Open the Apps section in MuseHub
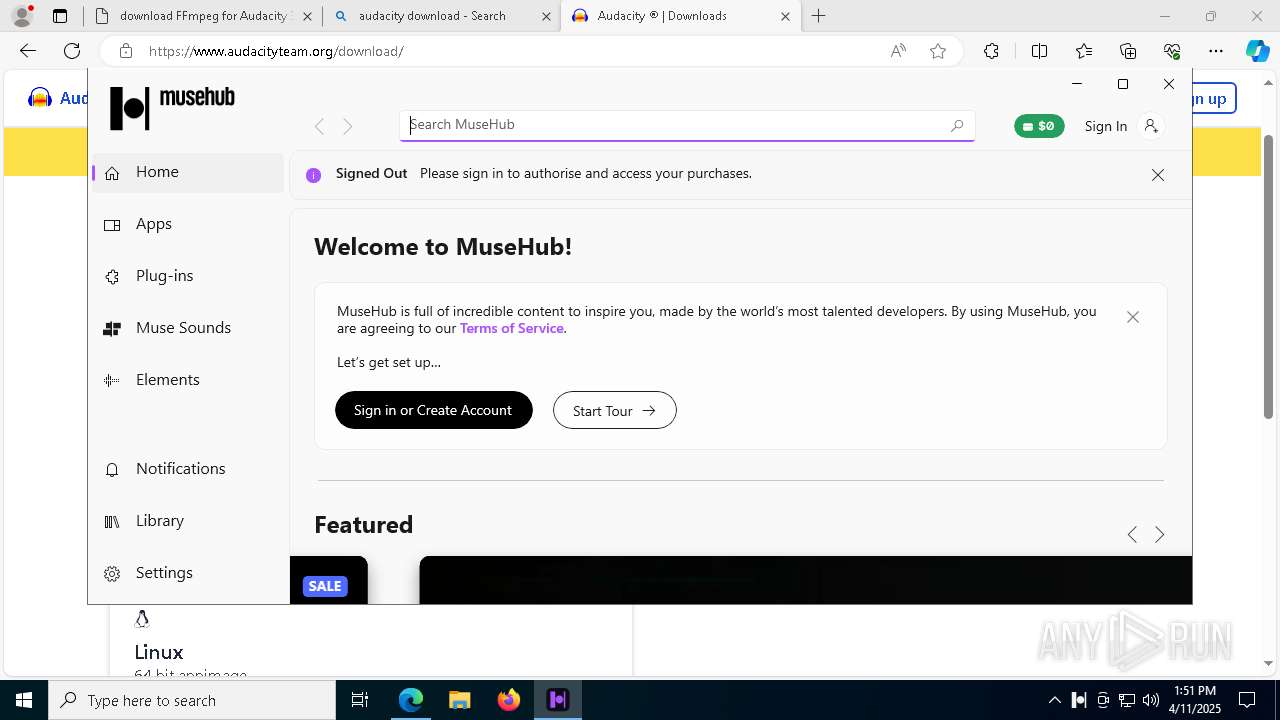1280x720 pixels. (188, 224)
